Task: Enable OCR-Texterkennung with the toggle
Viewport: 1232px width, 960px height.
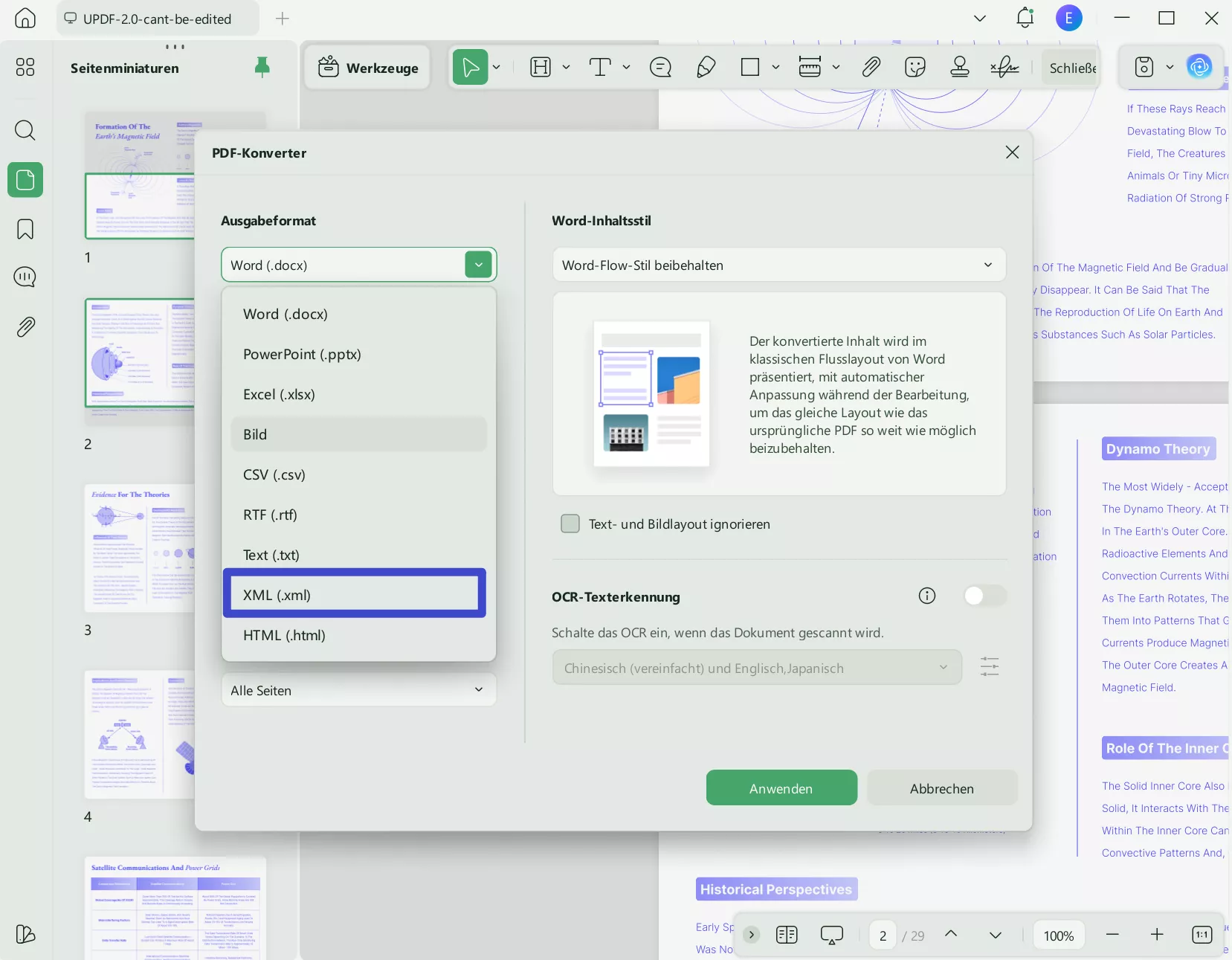Action: (x=984, y=596)
